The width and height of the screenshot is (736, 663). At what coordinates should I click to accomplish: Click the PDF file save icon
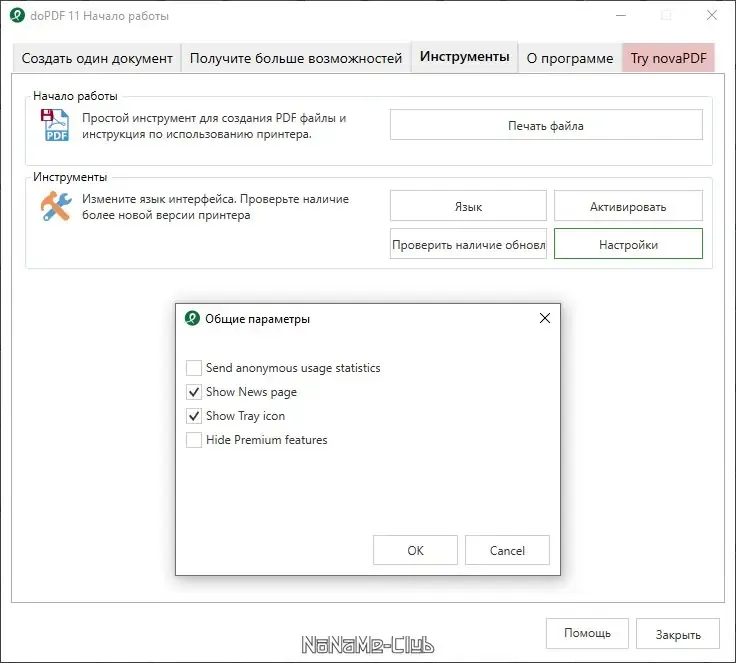pyautogui.click(x=55, y=126)
